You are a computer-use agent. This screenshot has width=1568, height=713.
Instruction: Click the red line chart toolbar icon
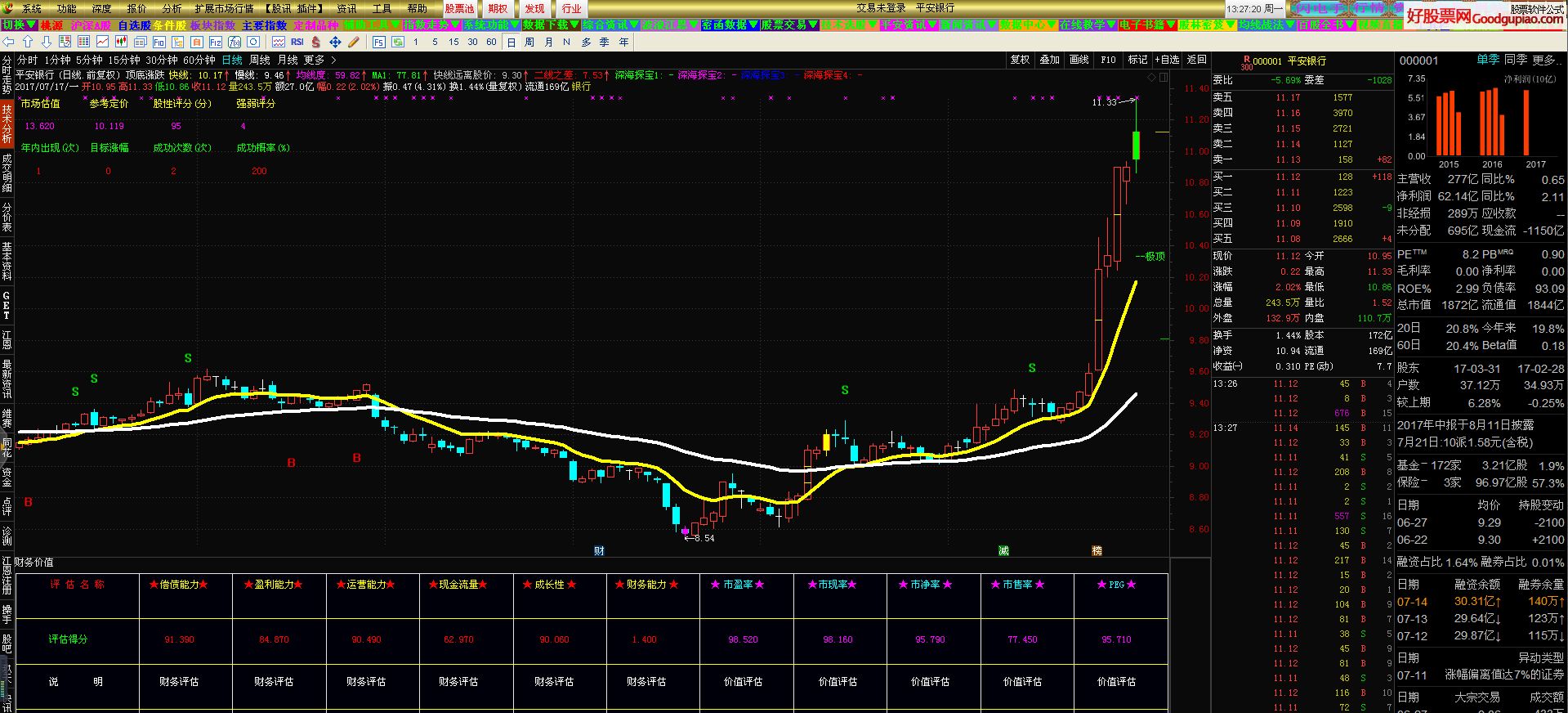click(x=102, y=42)
